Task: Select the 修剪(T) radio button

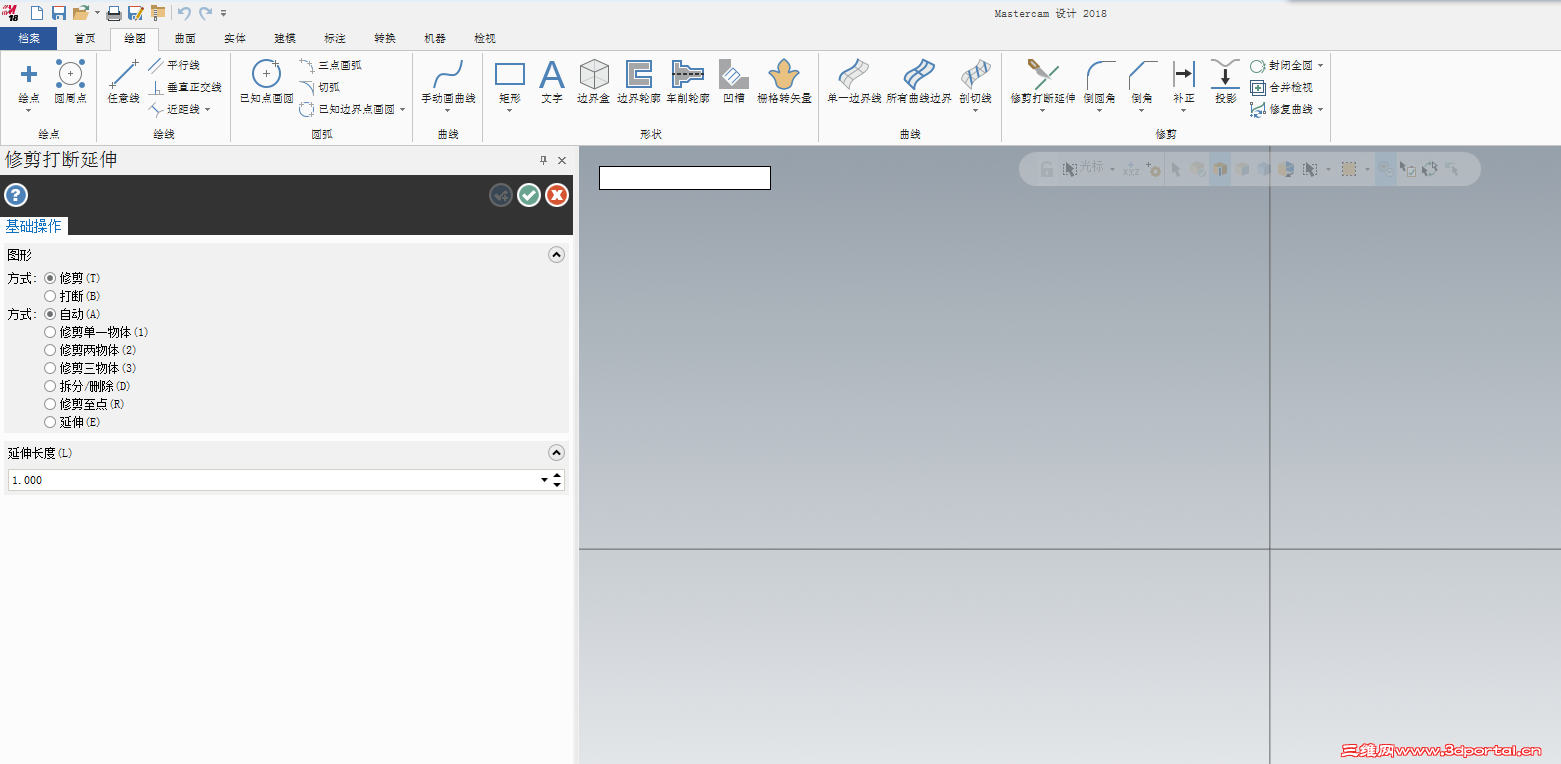Action: pos(50,278)
